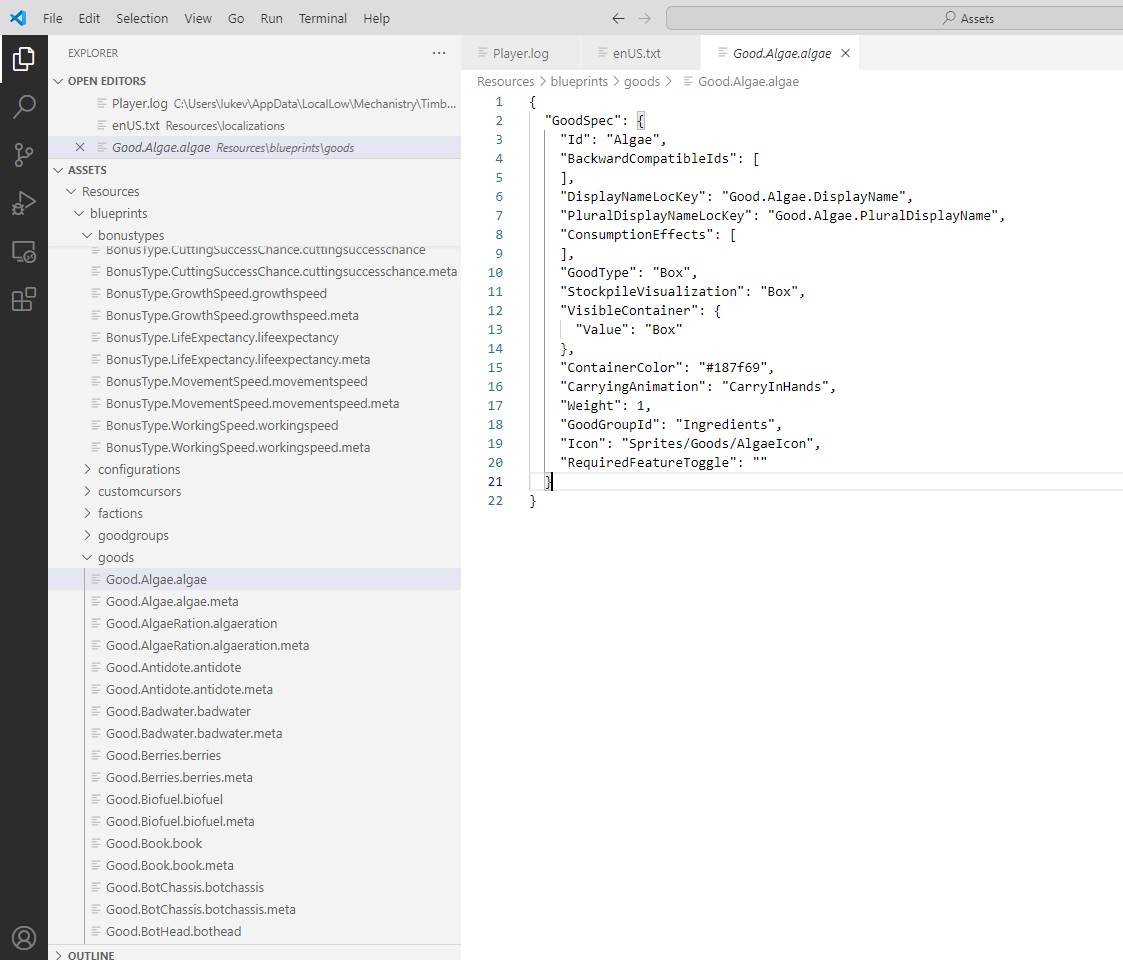Open BonusType.GrowthSpeed.growthspeed file
1123x960 pixels.
coord(216,293)
